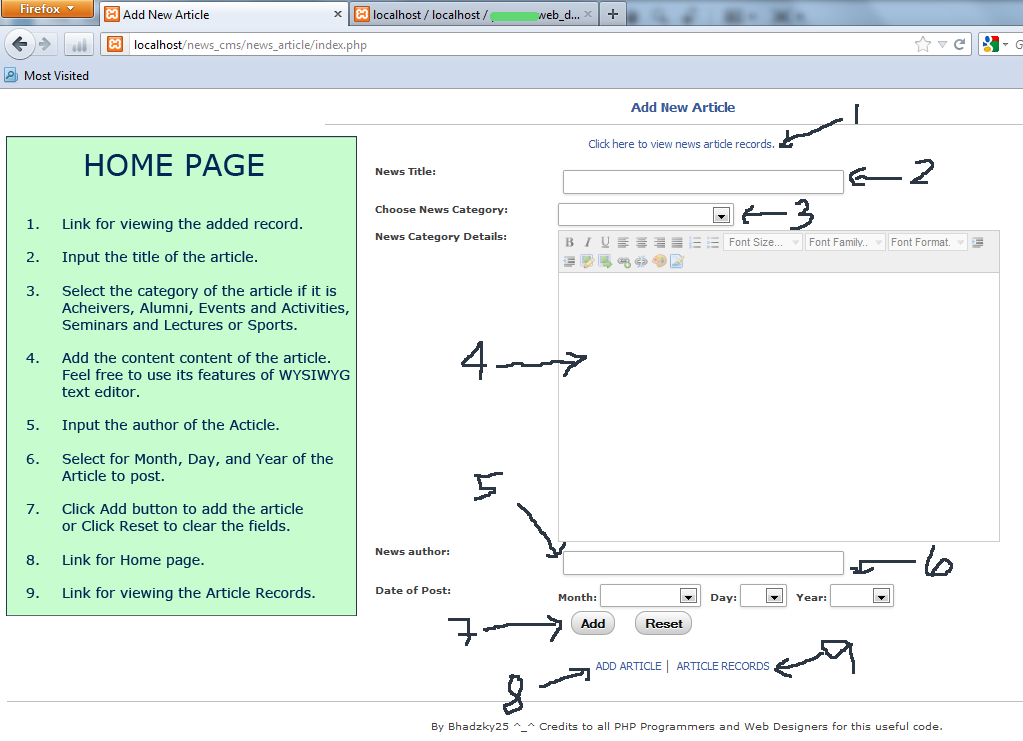Click the 'HOME PAGE' heading

coord(174,165)
